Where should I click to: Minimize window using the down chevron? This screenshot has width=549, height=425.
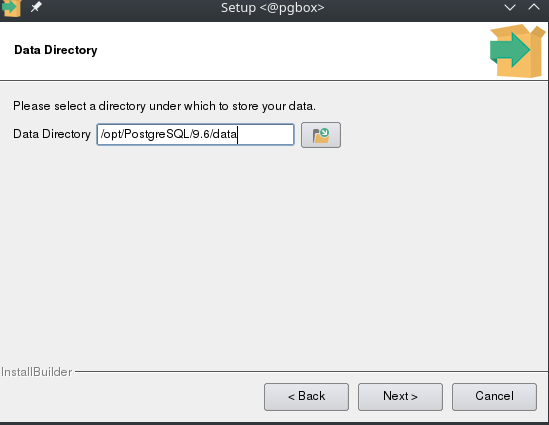[509, 7]
